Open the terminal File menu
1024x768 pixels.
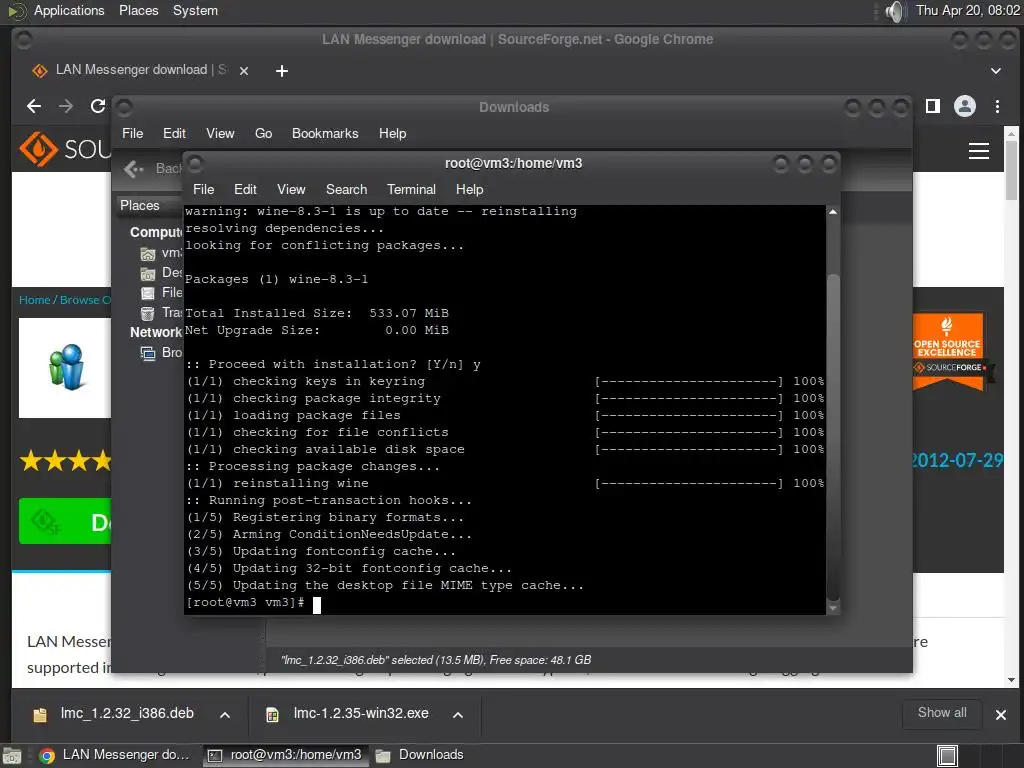coord(203,189)
